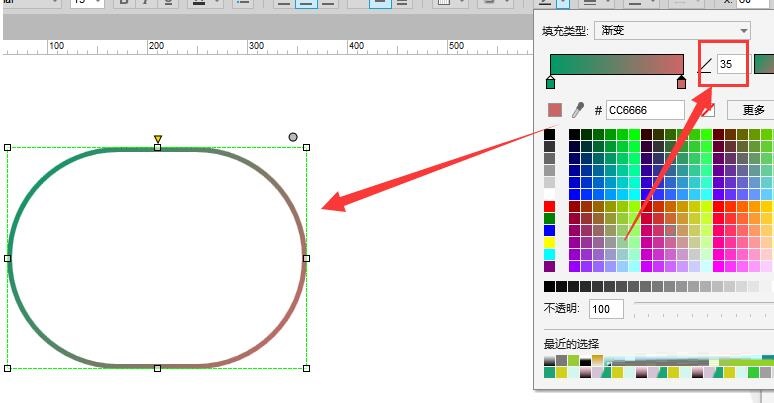
Task: Choose the yellow swatch in left column
Action: point(549,243)
